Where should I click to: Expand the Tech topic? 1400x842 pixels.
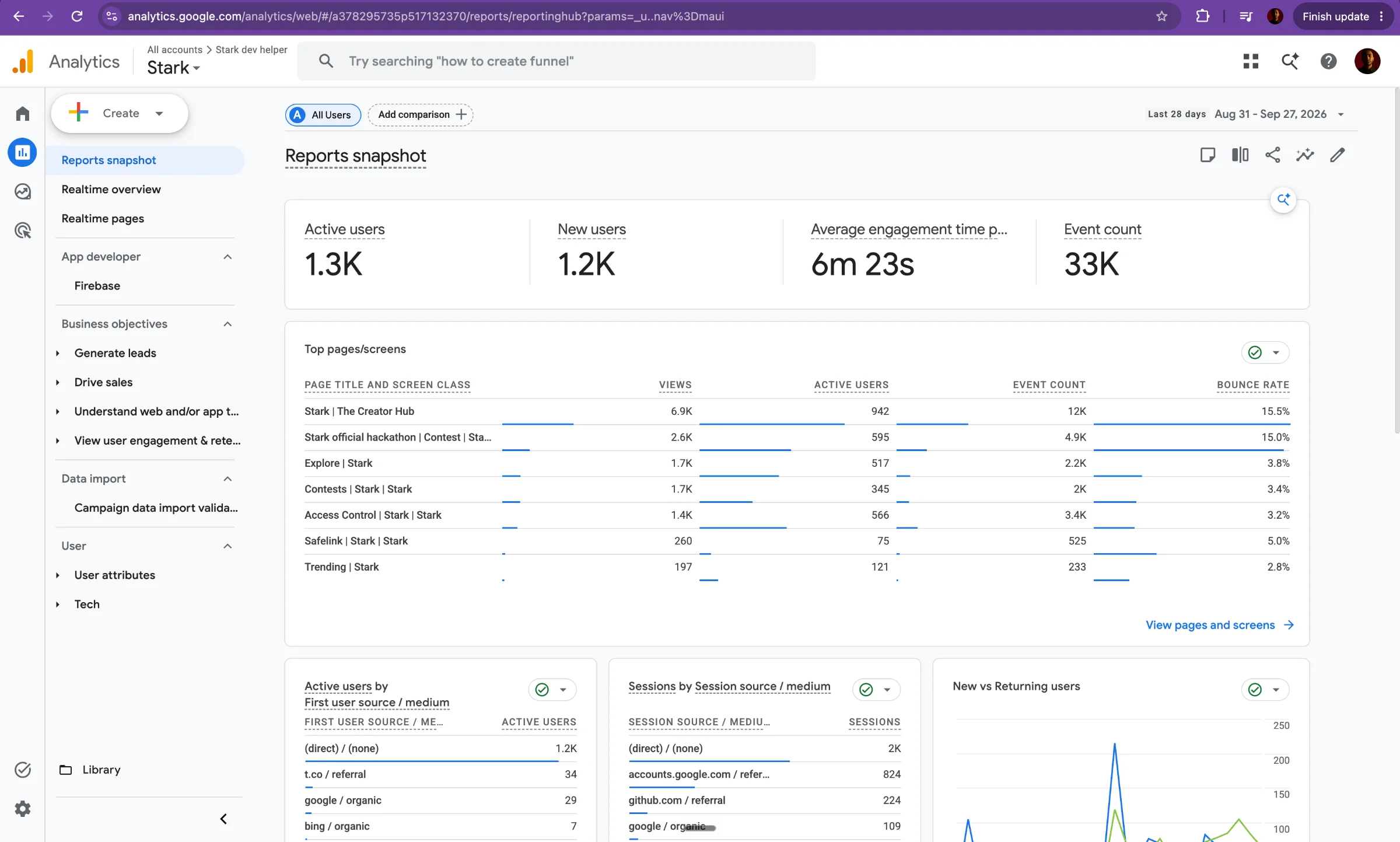point(58,605)
